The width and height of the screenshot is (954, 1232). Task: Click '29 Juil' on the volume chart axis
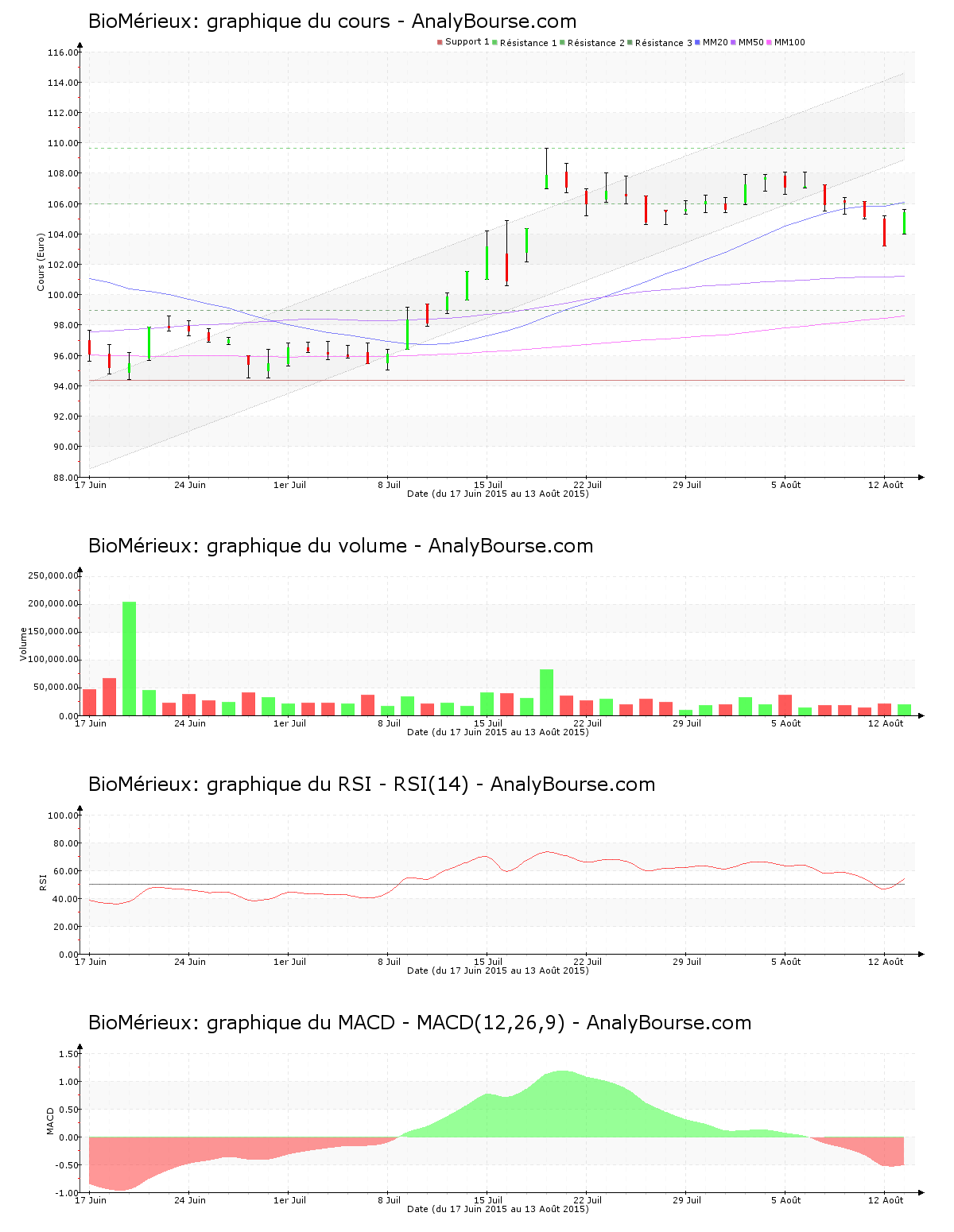[x=687, y=723]
